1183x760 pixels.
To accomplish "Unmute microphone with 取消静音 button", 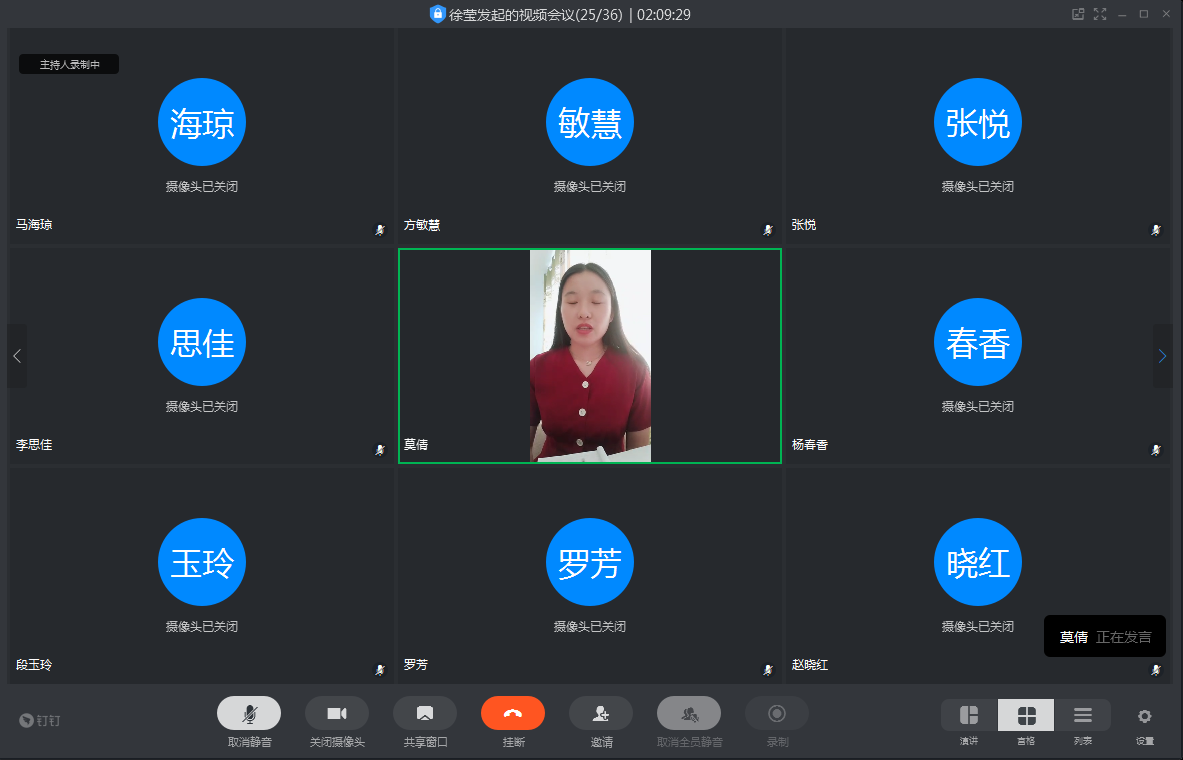I will (249, 713).
